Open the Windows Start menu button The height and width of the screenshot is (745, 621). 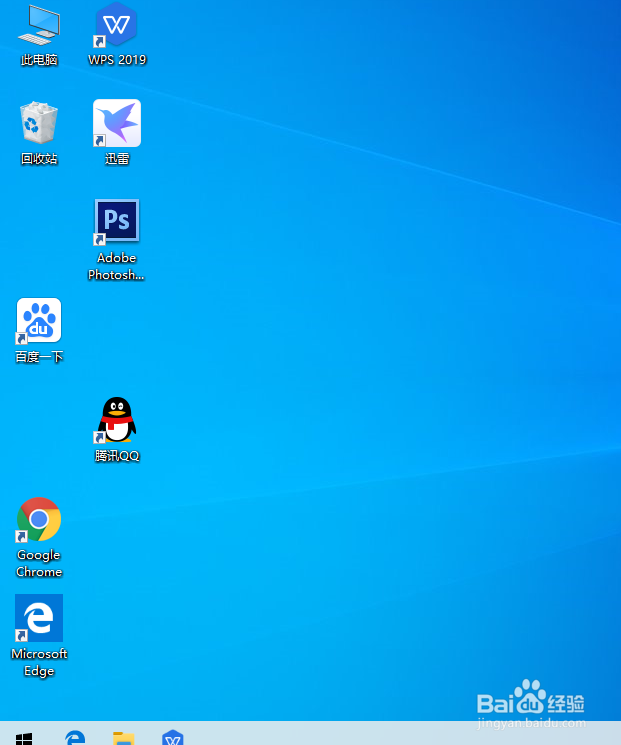[x=24, y=738]
